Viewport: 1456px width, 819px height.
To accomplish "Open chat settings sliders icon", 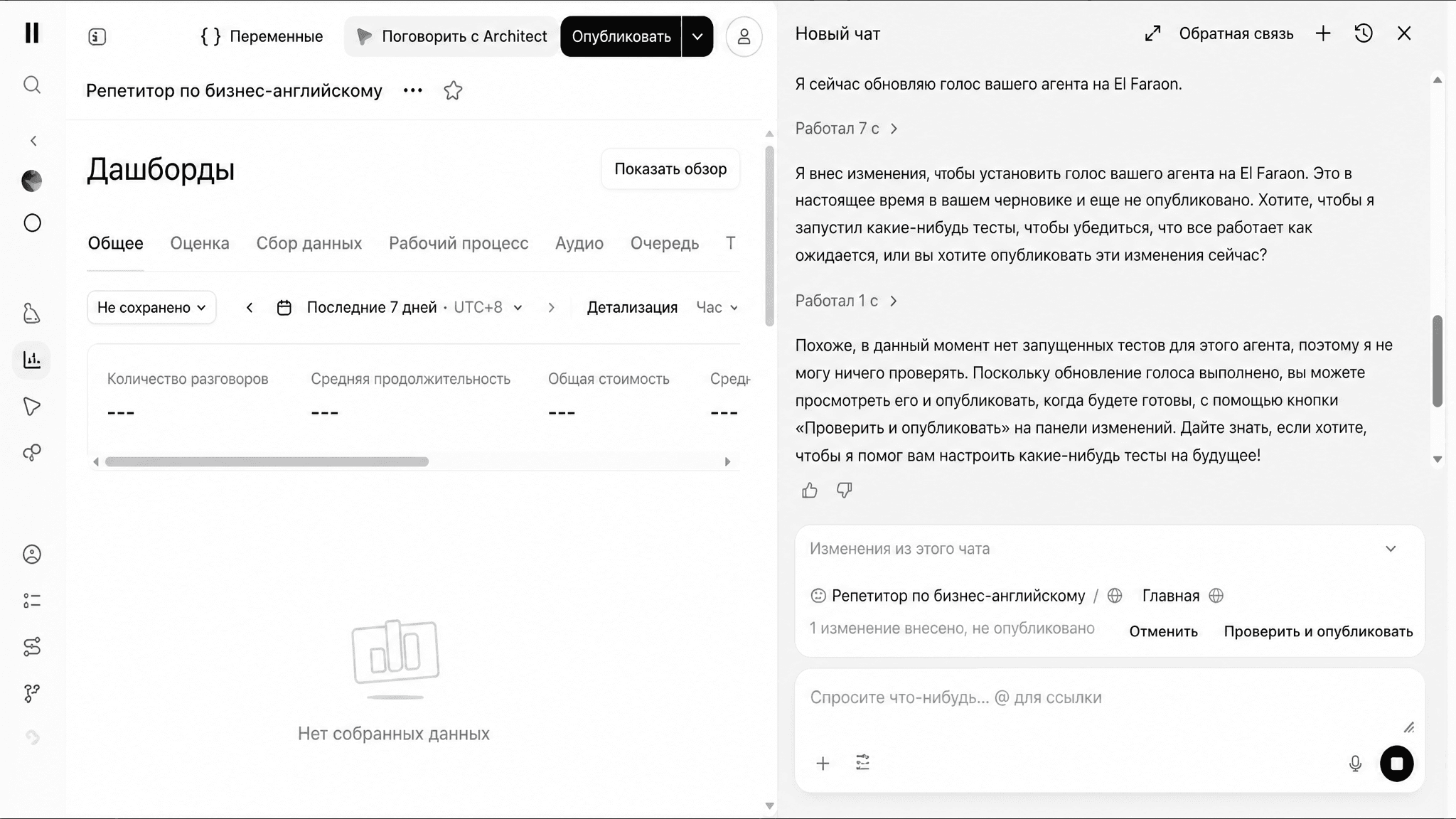I will [x=862, y=763].
